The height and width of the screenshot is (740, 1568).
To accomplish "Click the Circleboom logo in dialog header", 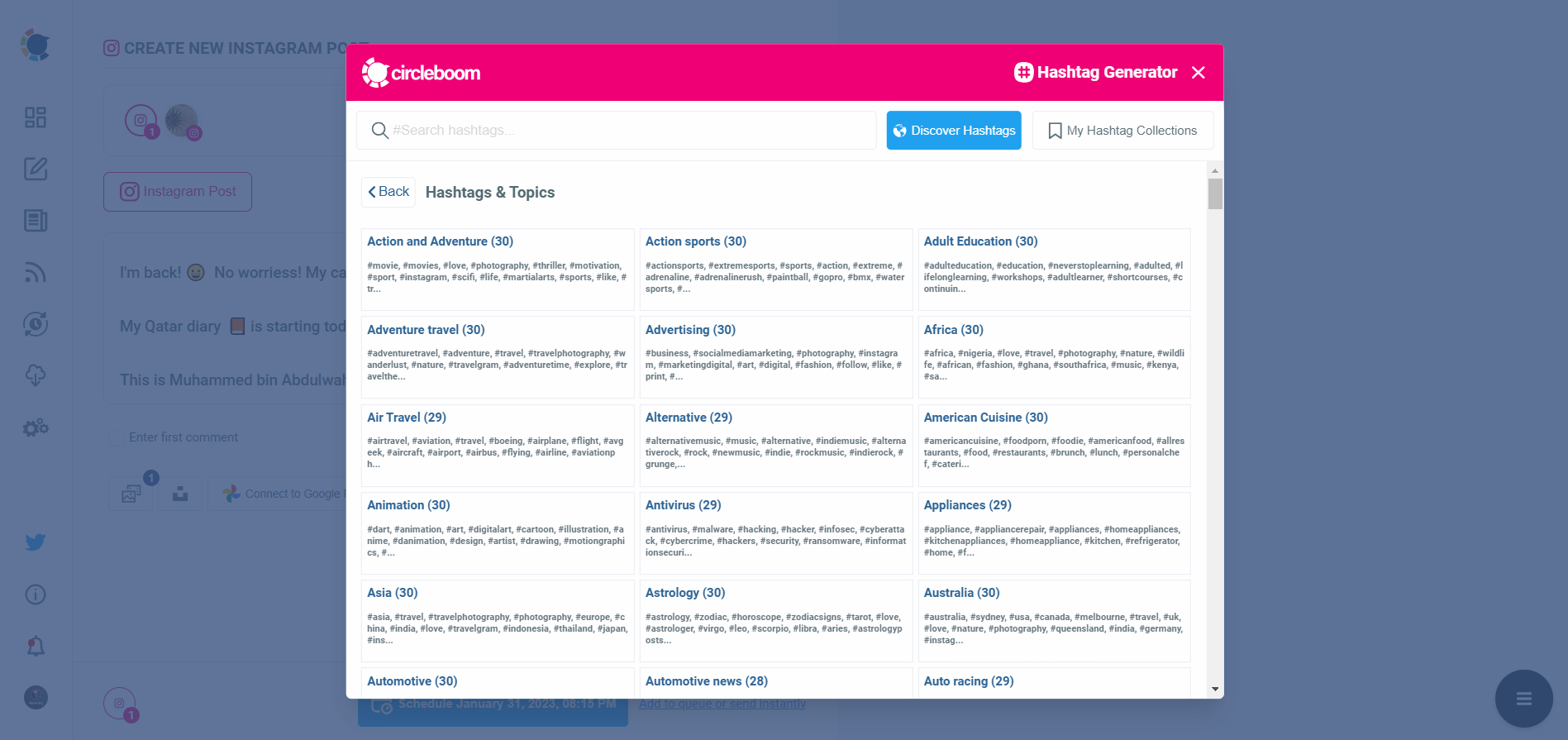I will click(421, 73).
